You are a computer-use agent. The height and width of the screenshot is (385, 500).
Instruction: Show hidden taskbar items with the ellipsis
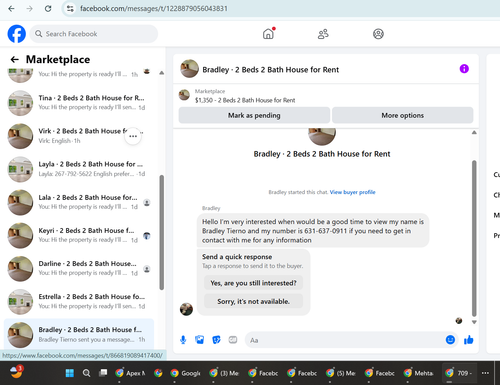[485, 373]
